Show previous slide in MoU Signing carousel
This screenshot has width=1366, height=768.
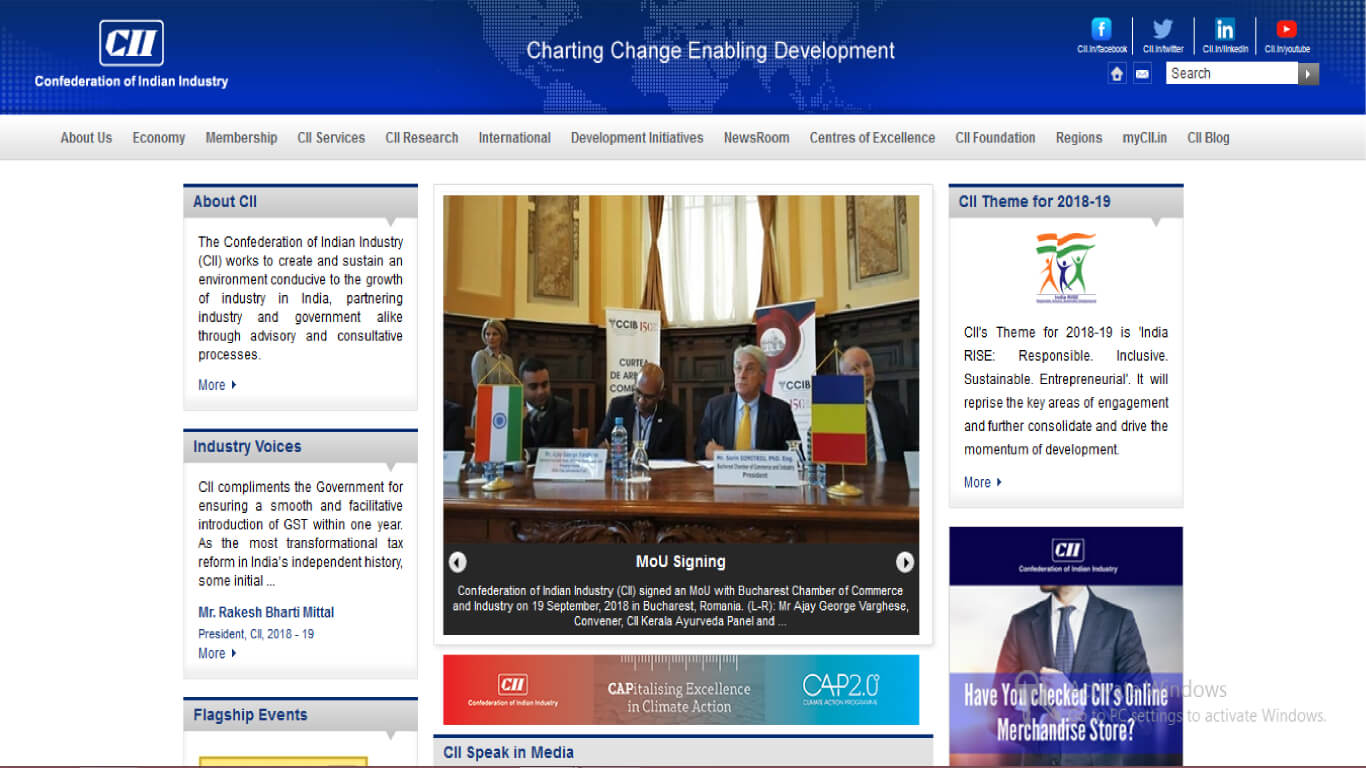pyautogui.click(x=457, y=562)
